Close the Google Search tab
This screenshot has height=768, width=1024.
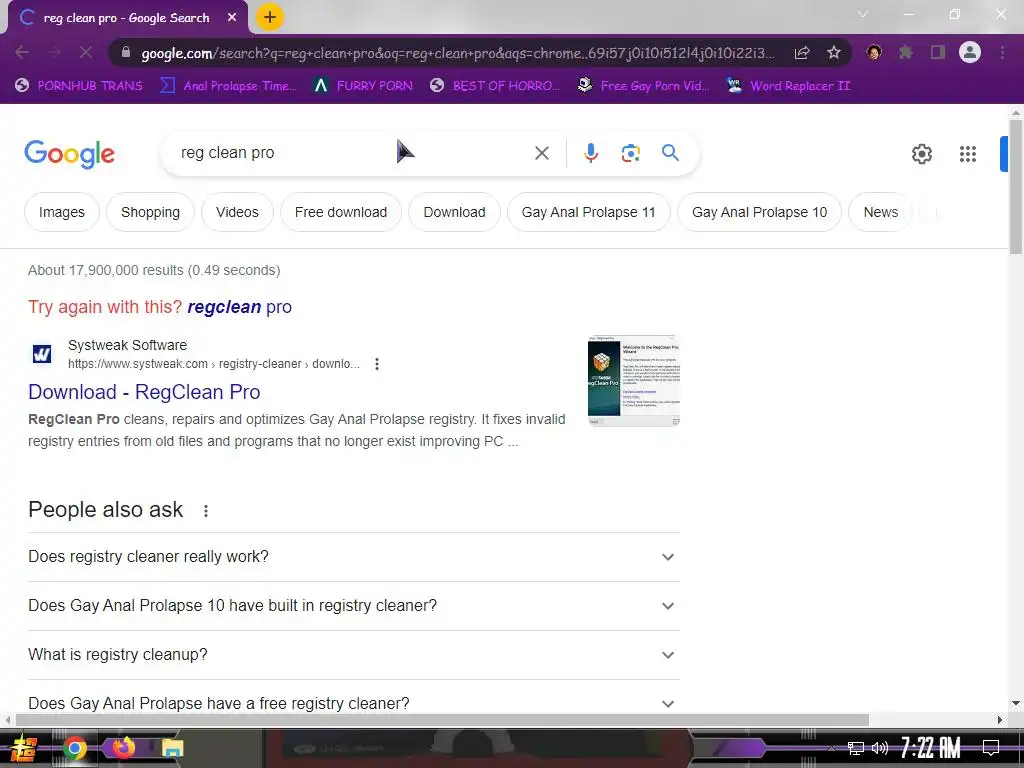(x=232, y=18)
